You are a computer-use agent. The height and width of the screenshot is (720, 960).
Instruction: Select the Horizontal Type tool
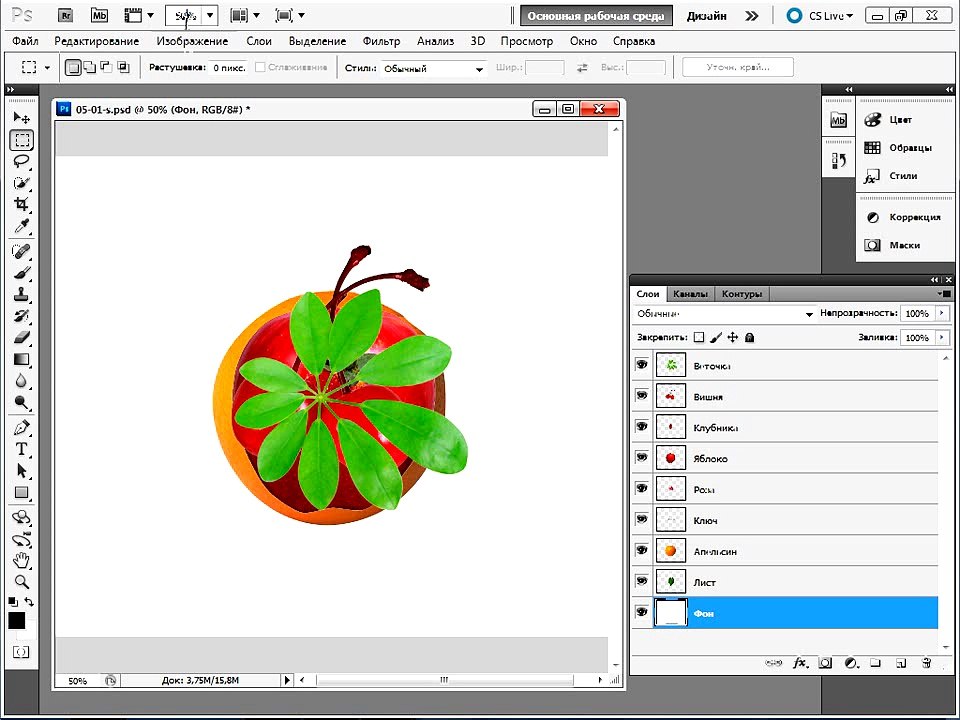(21, 449)
